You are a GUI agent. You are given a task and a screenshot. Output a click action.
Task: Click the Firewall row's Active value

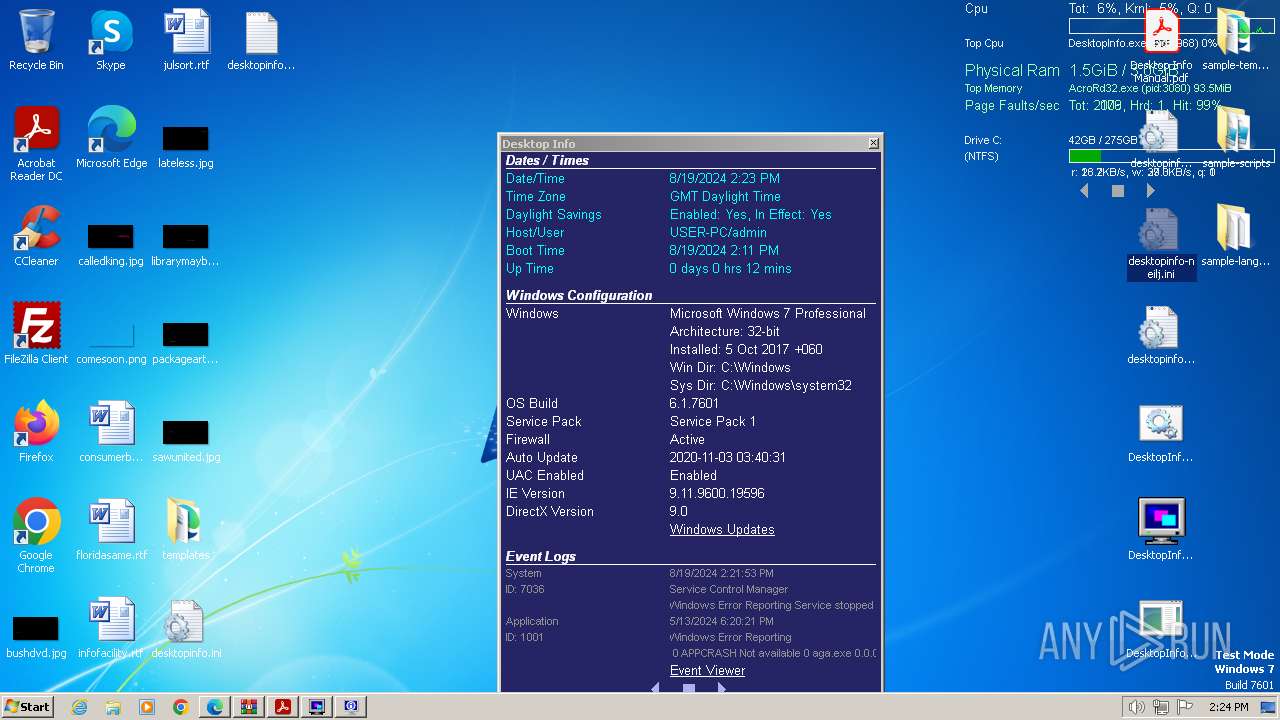[687, 439]
